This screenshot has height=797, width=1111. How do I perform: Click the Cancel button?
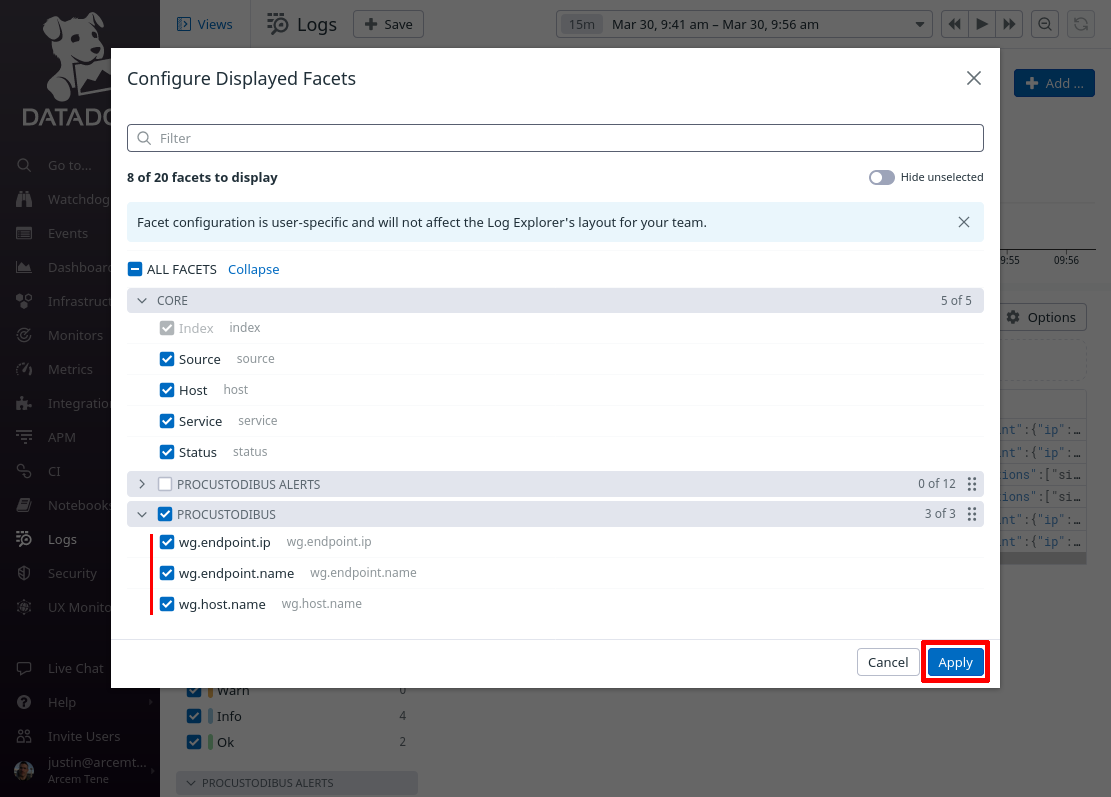tap(888, 662)
